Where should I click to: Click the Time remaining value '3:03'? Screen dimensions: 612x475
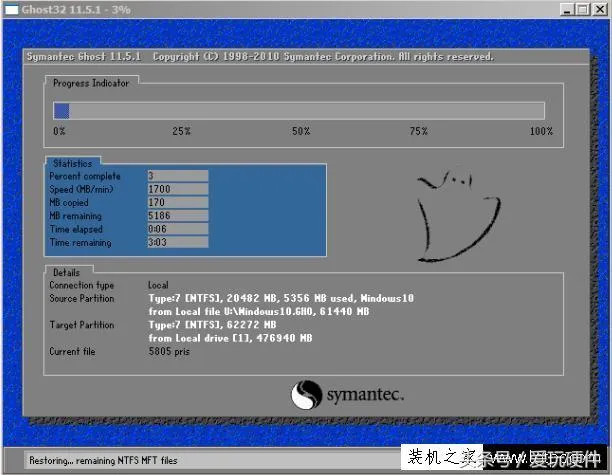click(178, 242)
